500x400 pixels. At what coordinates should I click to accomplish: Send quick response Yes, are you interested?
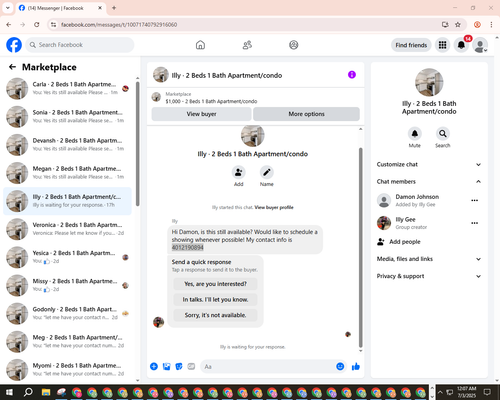pos(215,284)
